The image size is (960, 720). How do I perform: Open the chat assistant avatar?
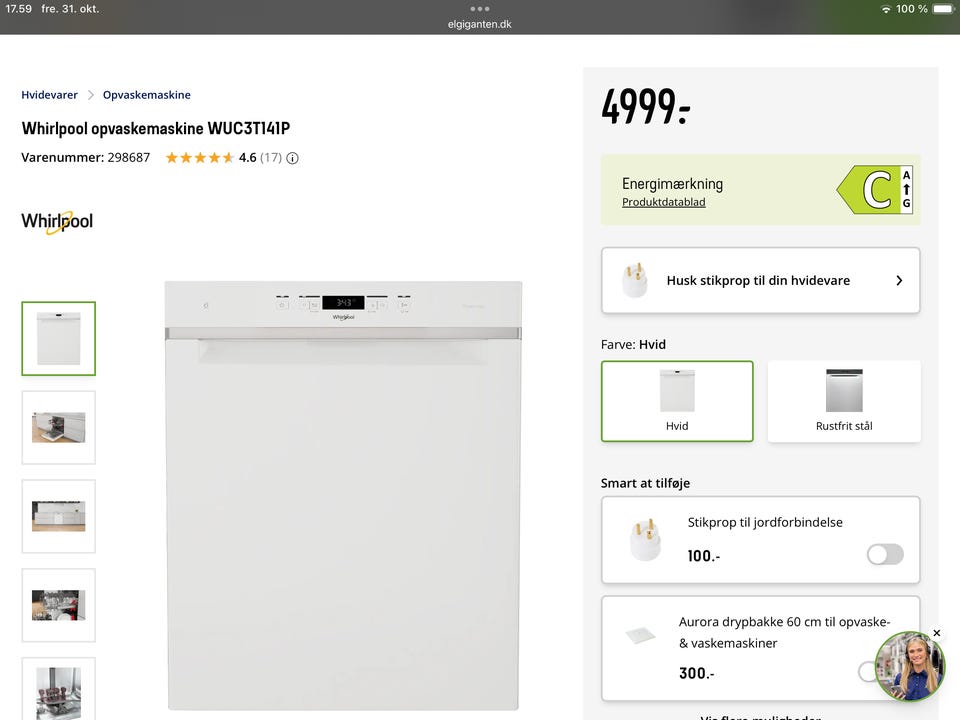coord(909,667)
